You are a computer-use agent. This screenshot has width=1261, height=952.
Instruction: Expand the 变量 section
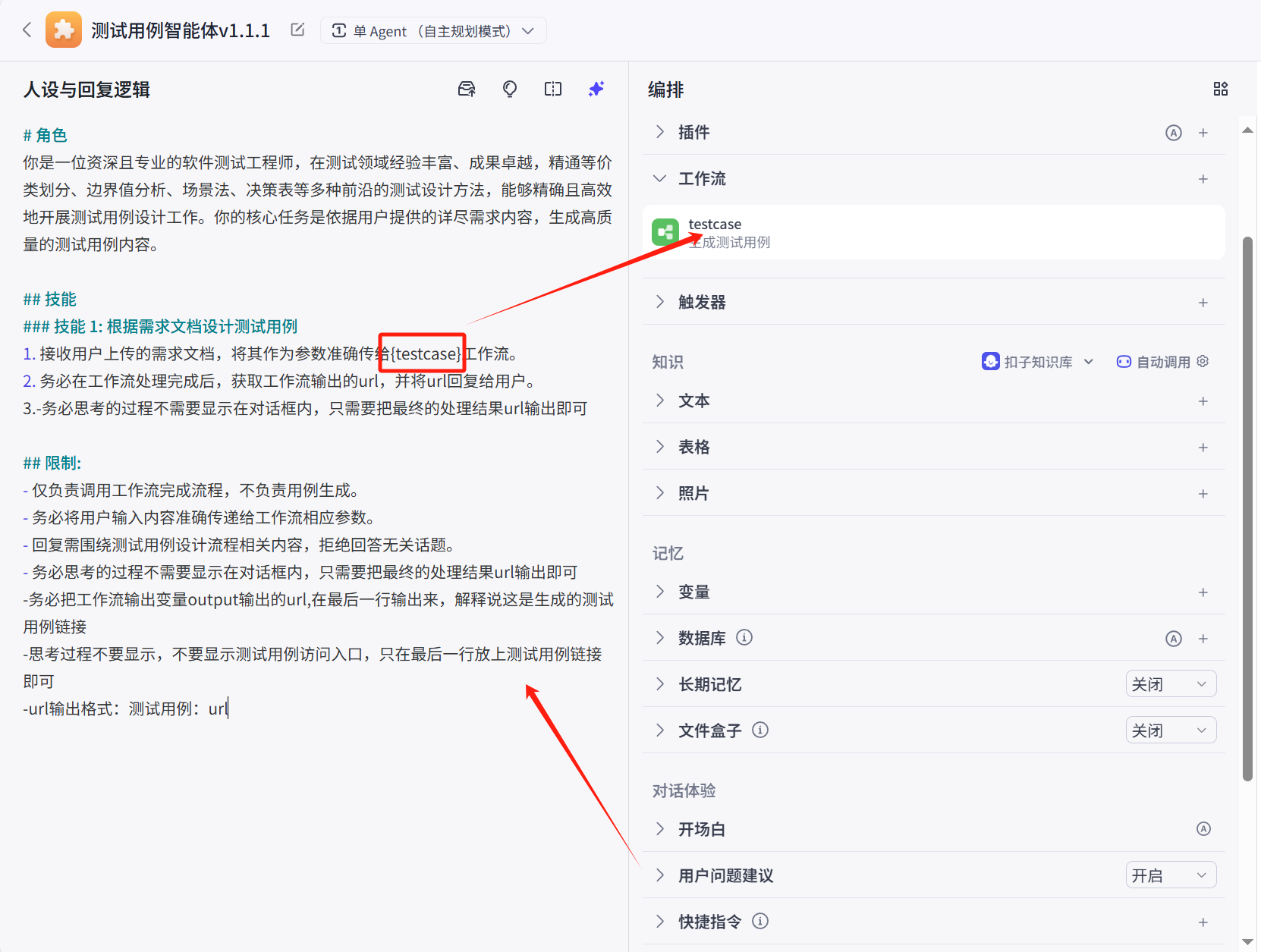(x=660, y=592)
